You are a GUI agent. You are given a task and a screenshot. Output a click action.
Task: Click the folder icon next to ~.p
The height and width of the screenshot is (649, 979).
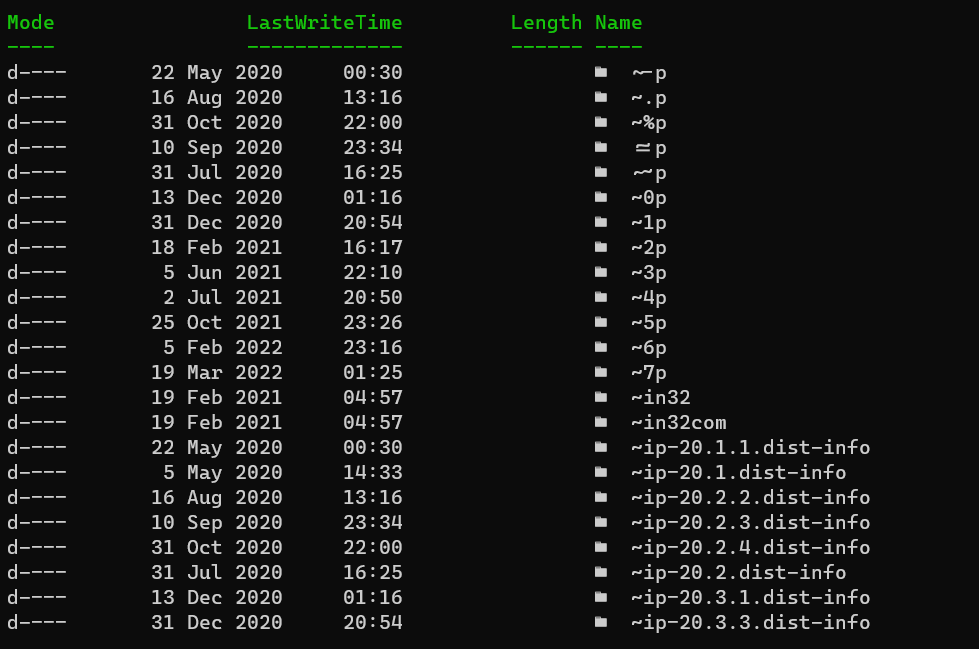600,97
